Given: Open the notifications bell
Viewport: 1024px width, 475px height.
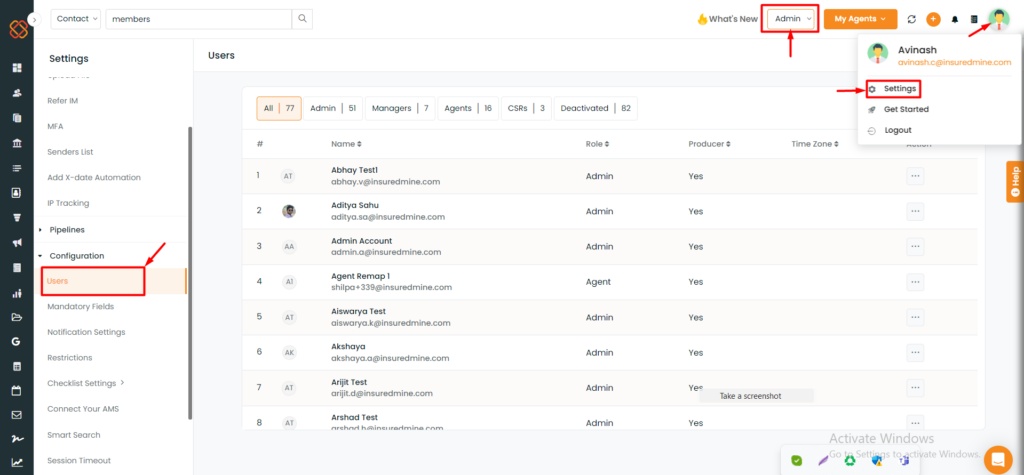Looking at the screenshot, I should point(955,20).
